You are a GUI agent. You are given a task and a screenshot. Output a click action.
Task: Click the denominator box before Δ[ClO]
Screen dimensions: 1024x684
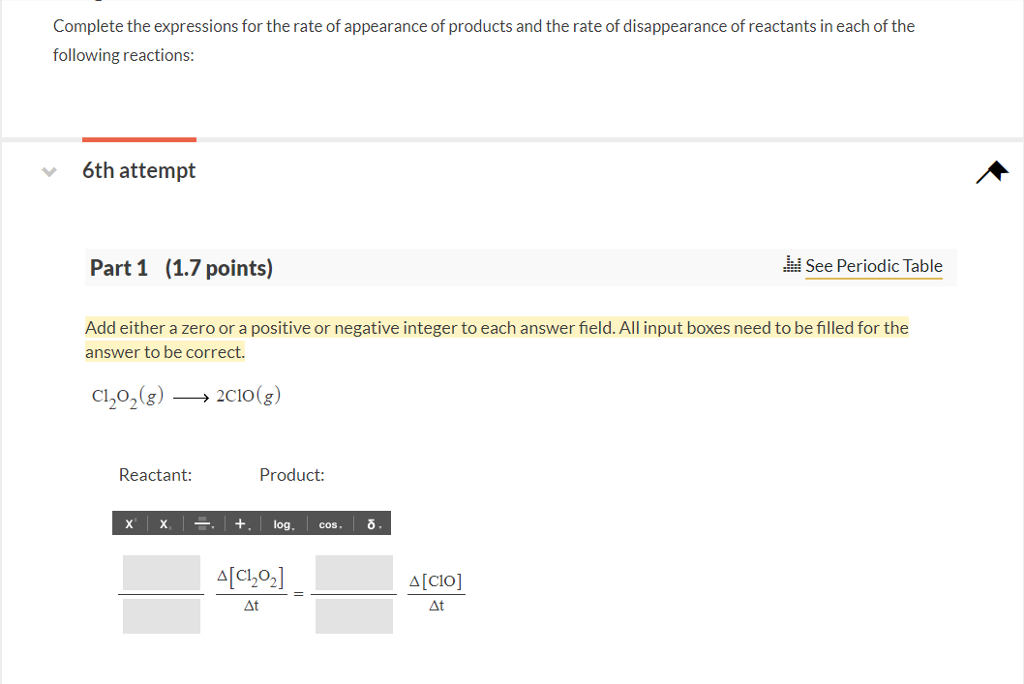[354, 617]
